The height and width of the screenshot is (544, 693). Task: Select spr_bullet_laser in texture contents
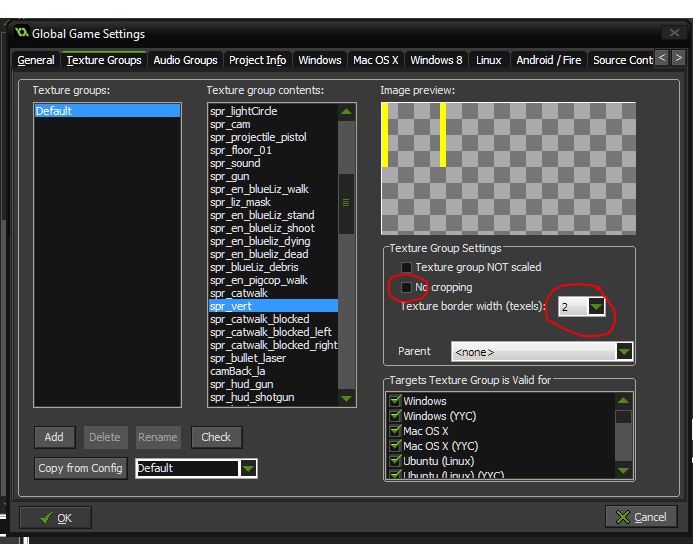click(x=248, y=358)
